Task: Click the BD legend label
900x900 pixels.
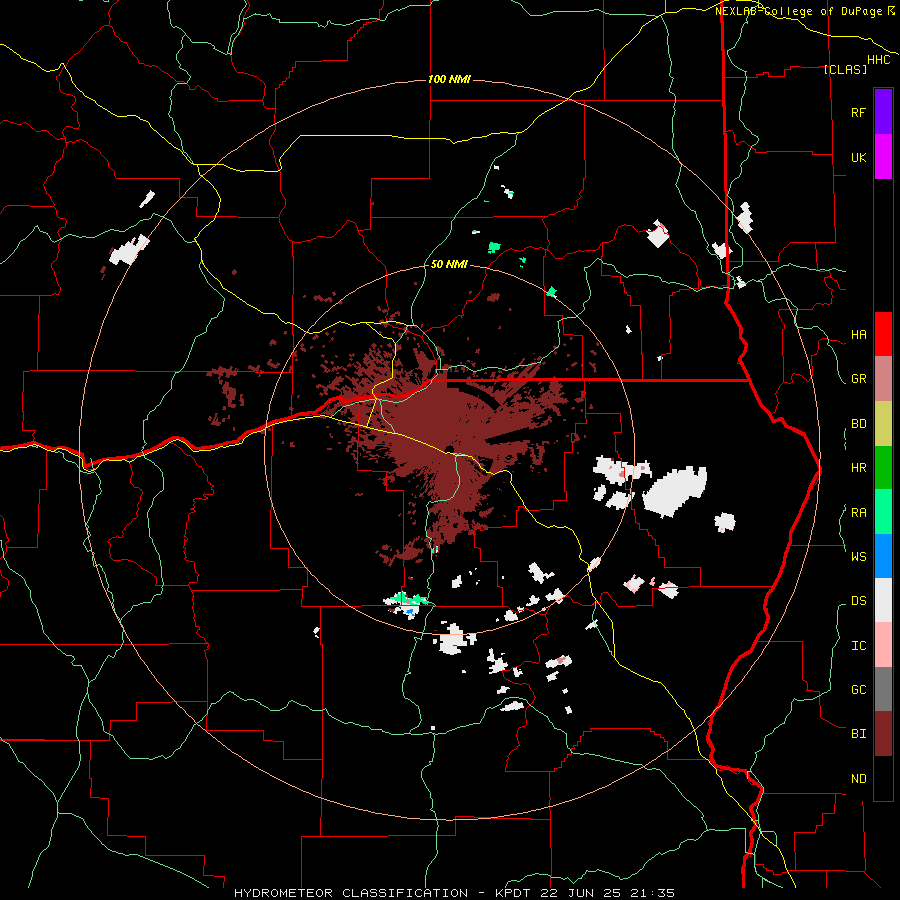Action: click(x=858, y=424)
